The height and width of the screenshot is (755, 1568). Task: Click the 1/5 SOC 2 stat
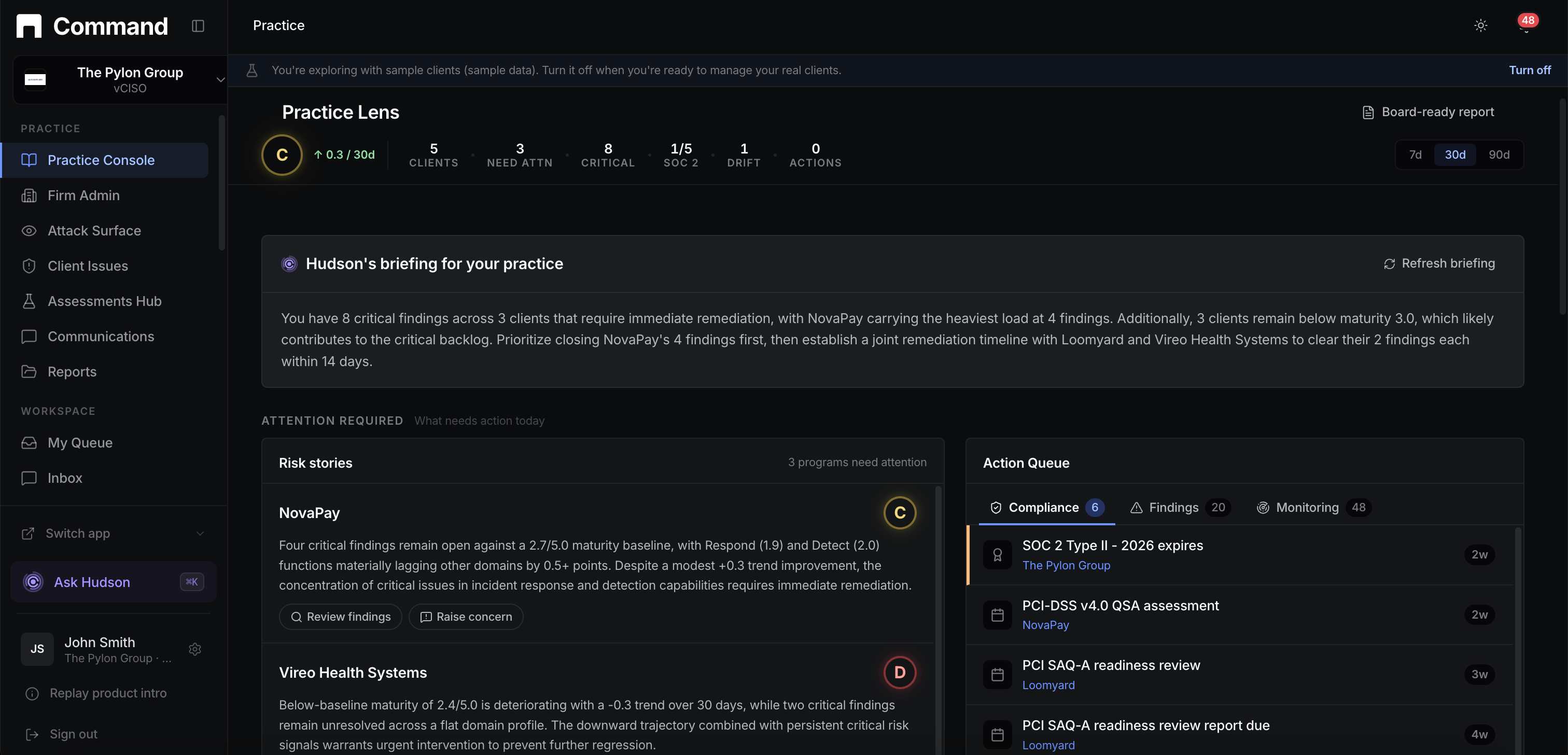click(x=680, y=155)
